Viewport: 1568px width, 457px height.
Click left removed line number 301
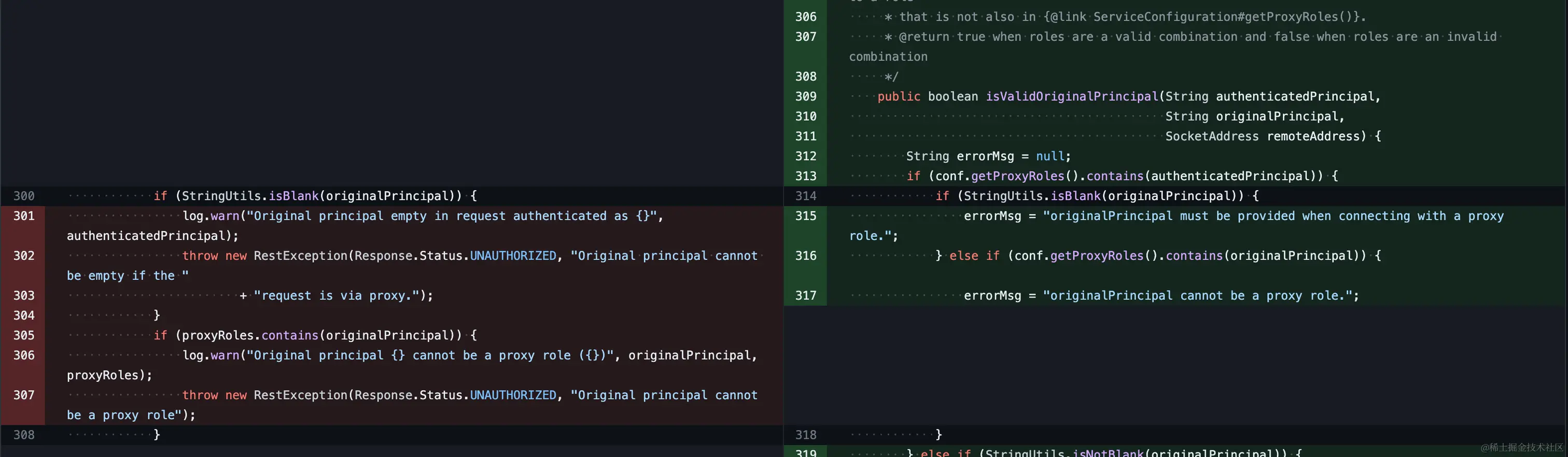pyautogui.click(x=24, y=216)
